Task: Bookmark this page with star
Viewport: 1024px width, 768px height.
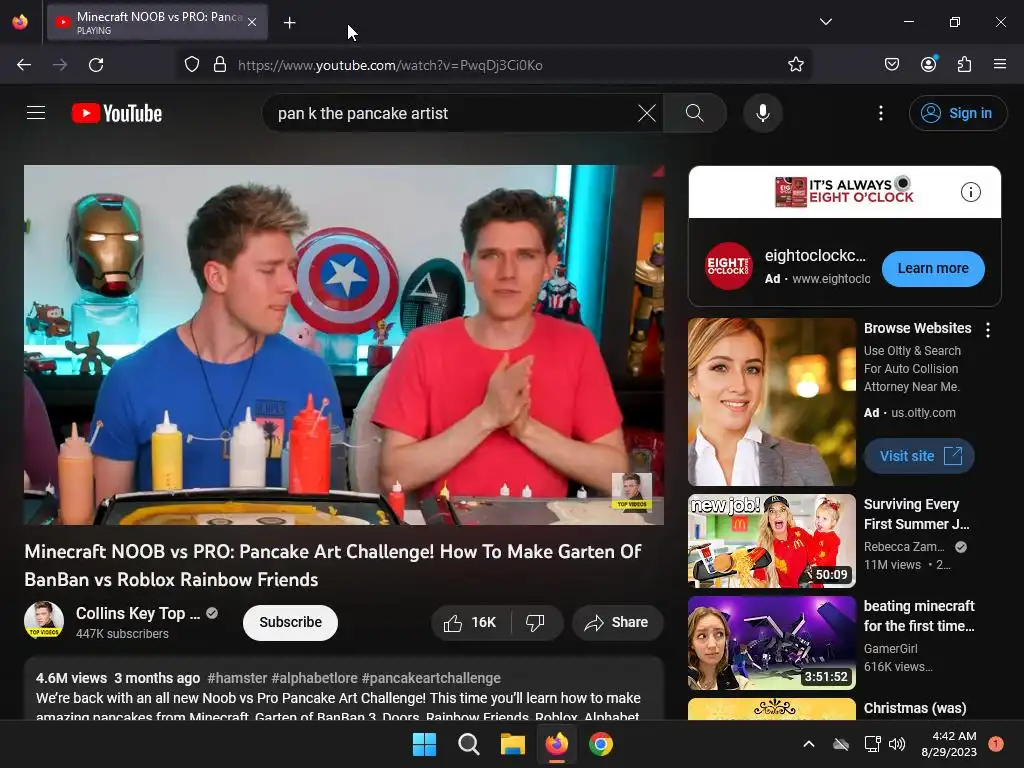Action: click(x=795, y=65)
